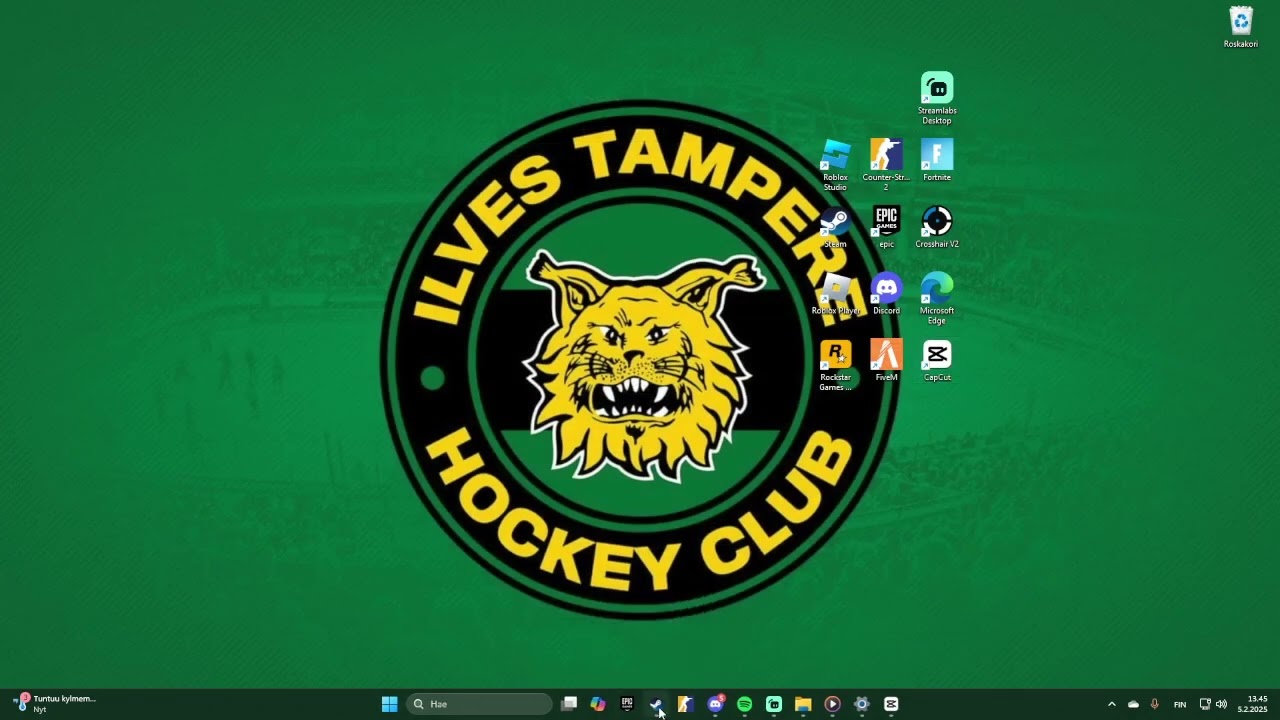1280x720 pixels.
Task: Launch Copilot from the taskbar
Action: click(x=598, y=704)
